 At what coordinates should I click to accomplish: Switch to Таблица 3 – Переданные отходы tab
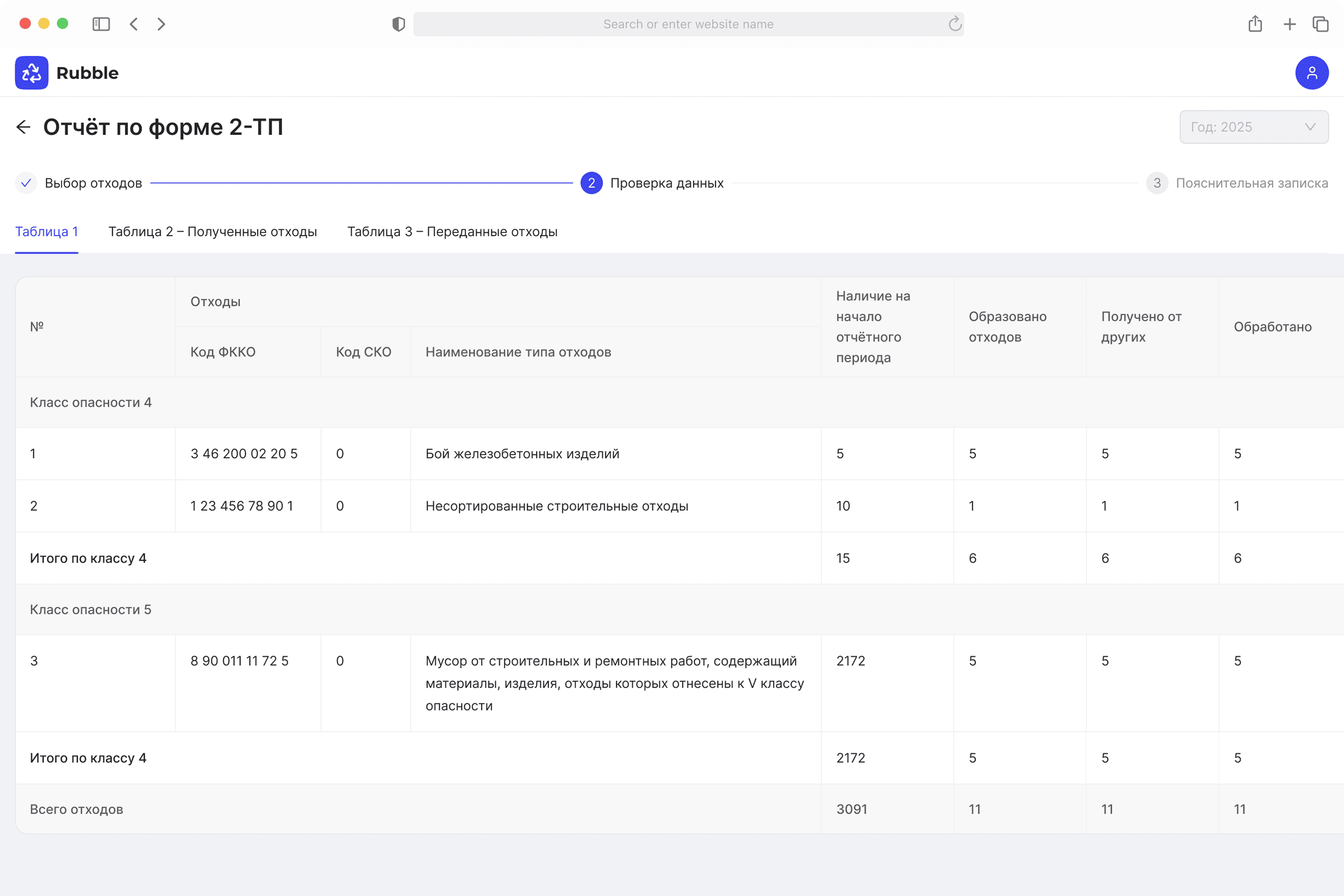point(452,232)
